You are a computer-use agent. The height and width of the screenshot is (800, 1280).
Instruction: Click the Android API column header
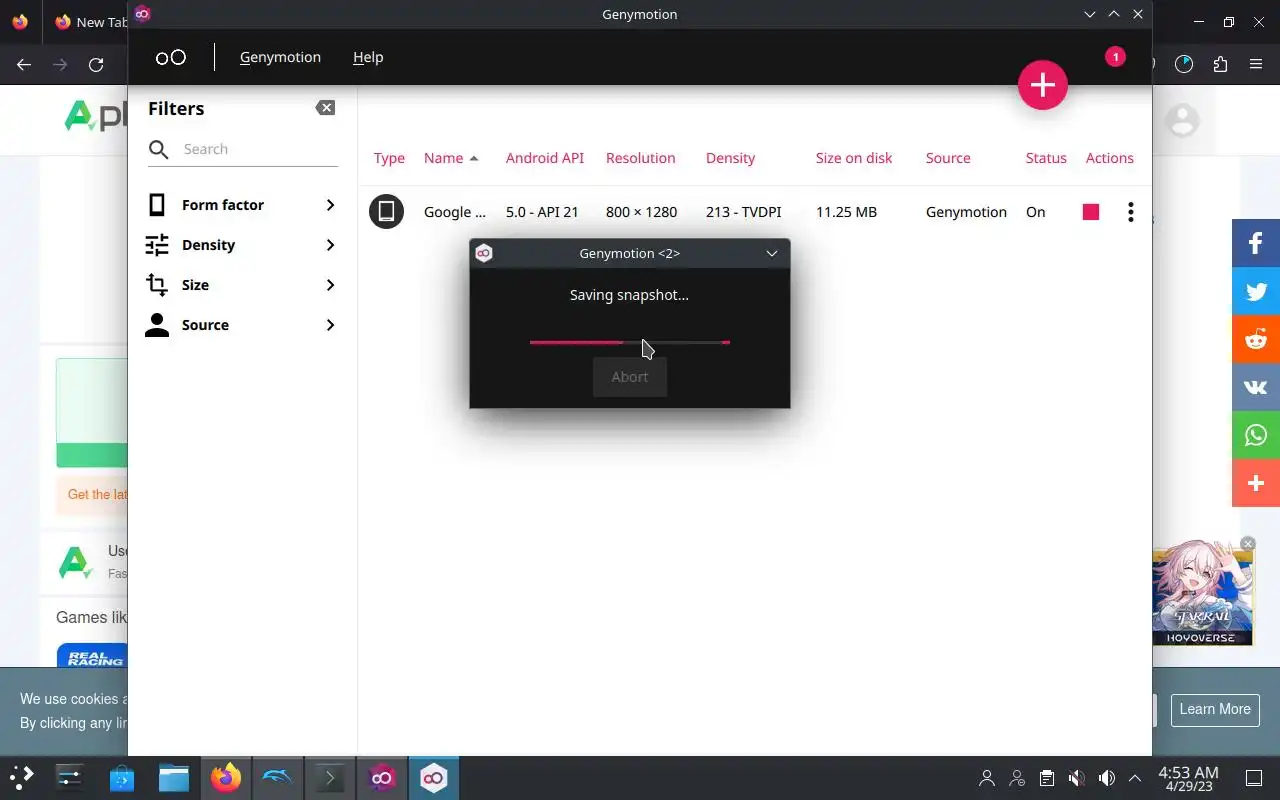pyautogui.click(x=545, y=158)
